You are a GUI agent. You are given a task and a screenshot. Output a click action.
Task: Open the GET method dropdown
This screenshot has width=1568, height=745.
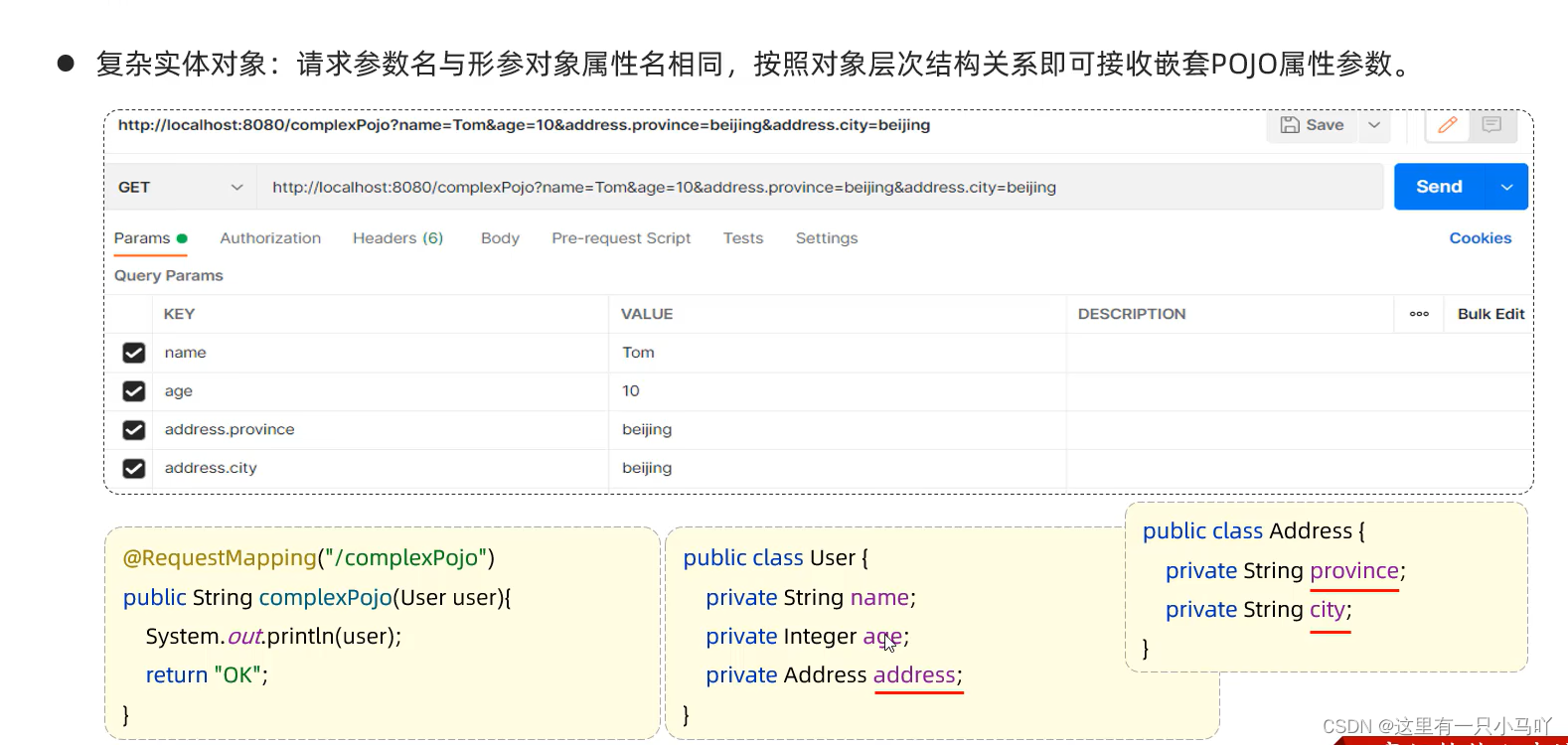tap(181, 187)
